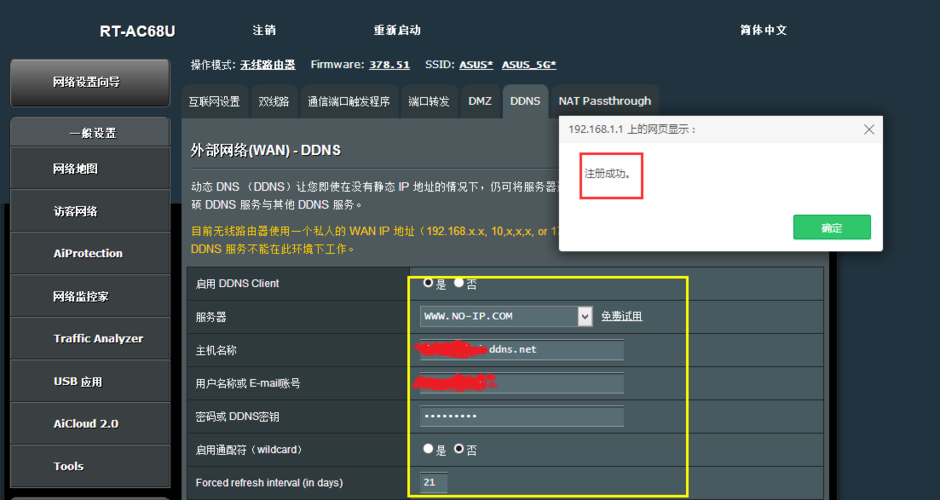The image size is (940, 500).
Task: Click the green 确定 button
Action: click(x=831, y=227)
